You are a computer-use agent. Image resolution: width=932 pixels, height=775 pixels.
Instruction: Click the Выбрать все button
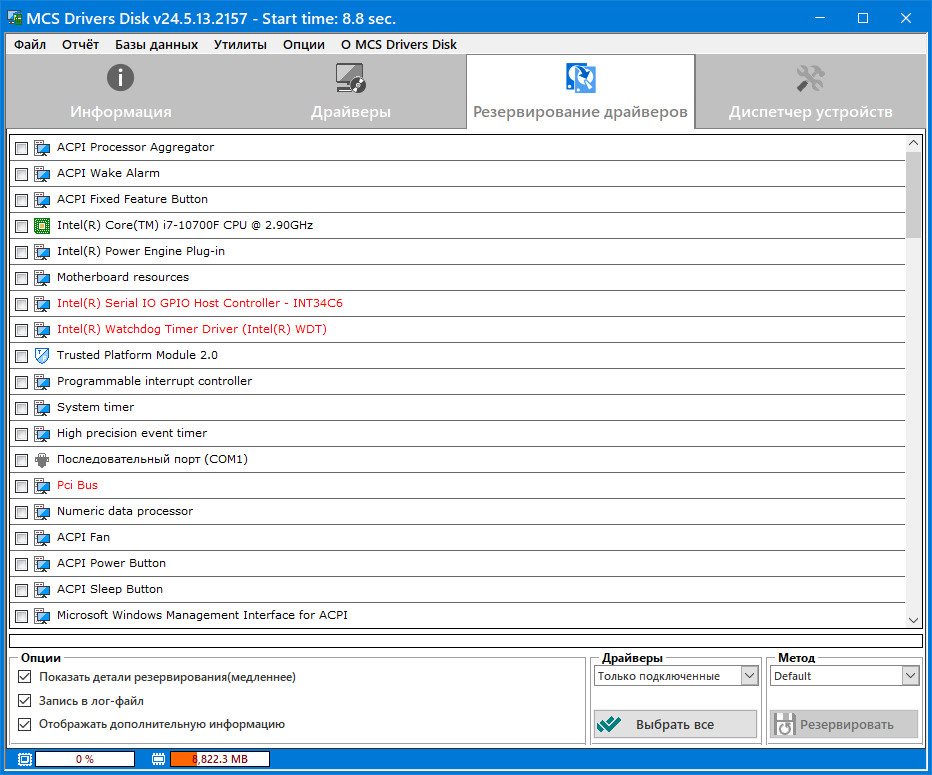click(675, 724)
